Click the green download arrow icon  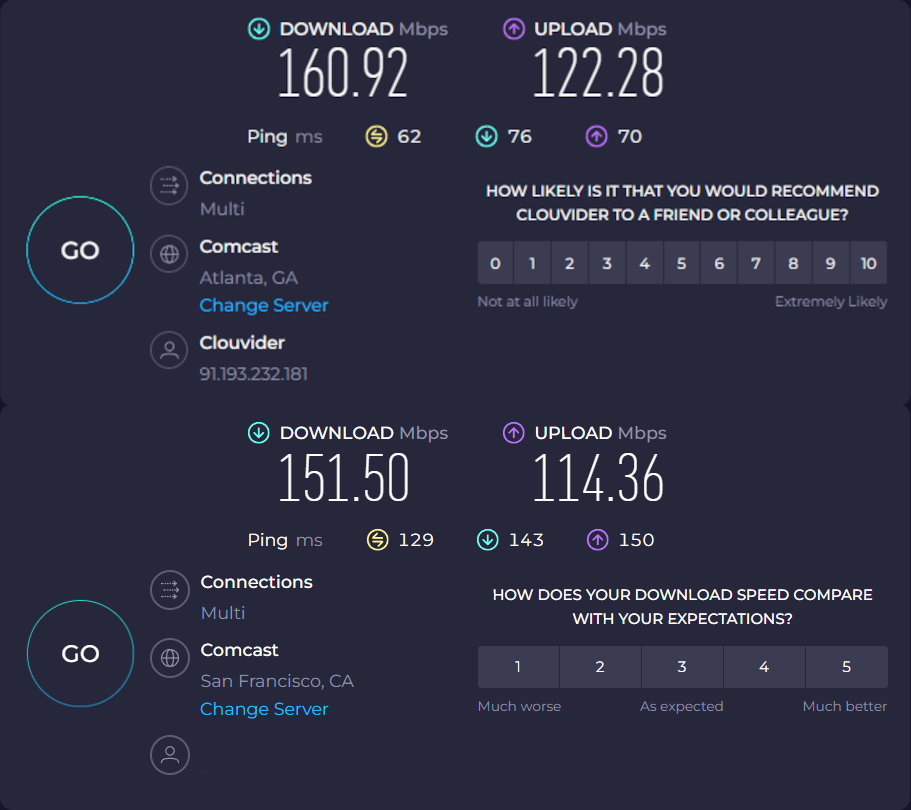[x=259, y=29]
